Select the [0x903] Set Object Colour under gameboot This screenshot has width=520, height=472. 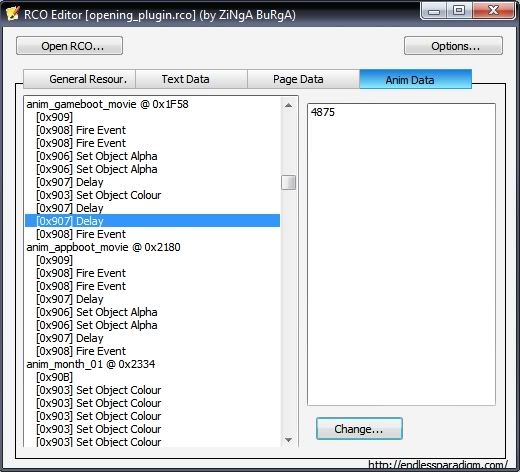pyautogui.click(x=99, y=195)
